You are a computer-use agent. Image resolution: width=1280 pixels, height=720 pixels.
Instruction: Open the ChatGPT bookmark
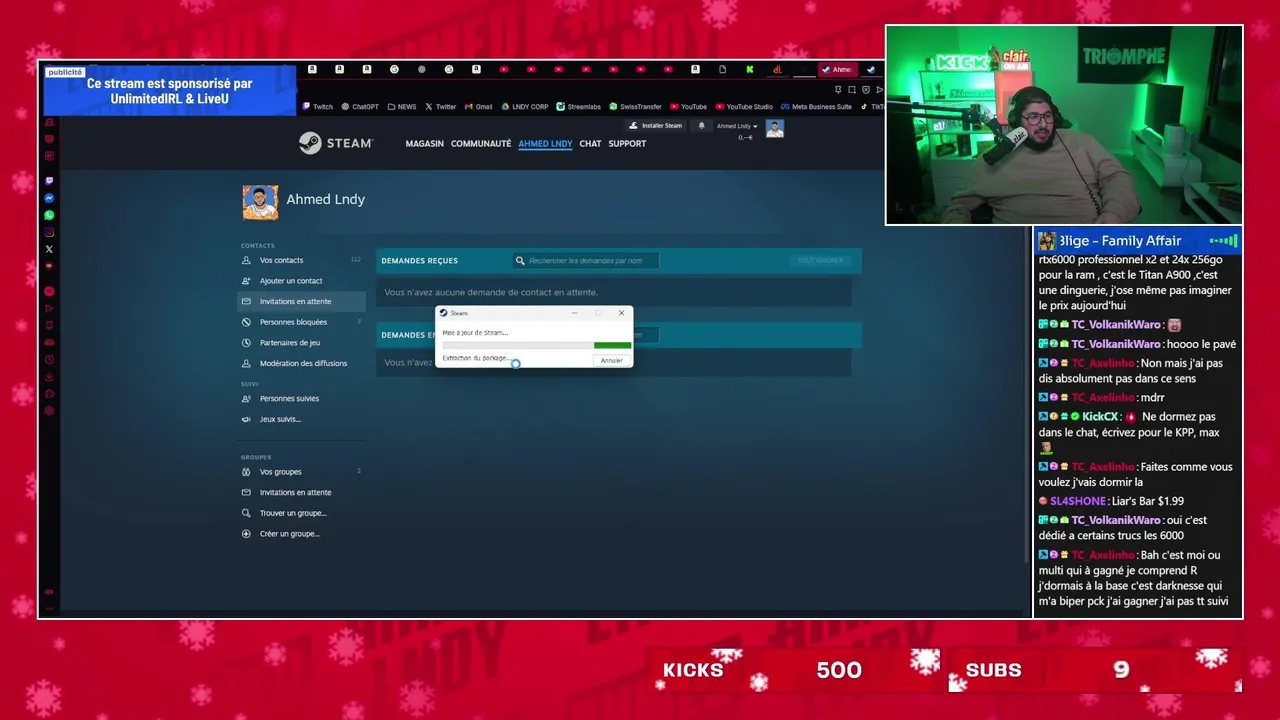point(360,106)
